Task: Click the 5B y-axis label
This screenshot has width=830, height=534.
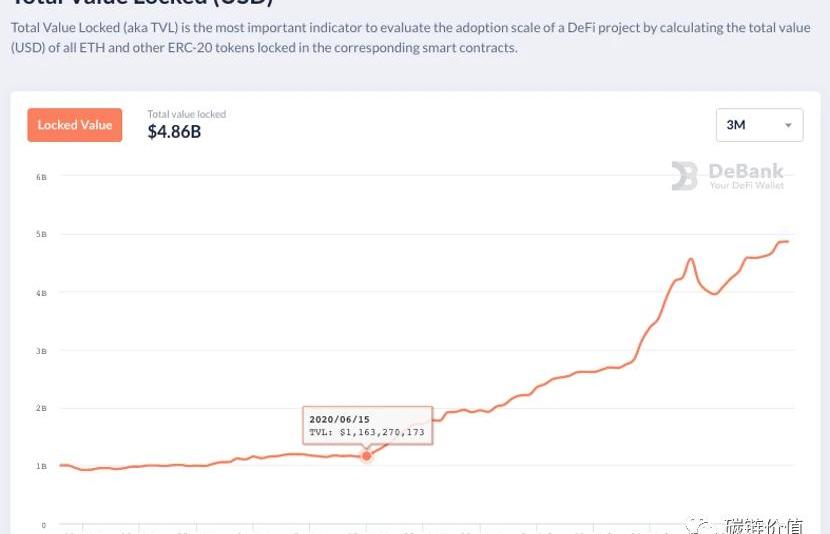Action: (41, 235)
